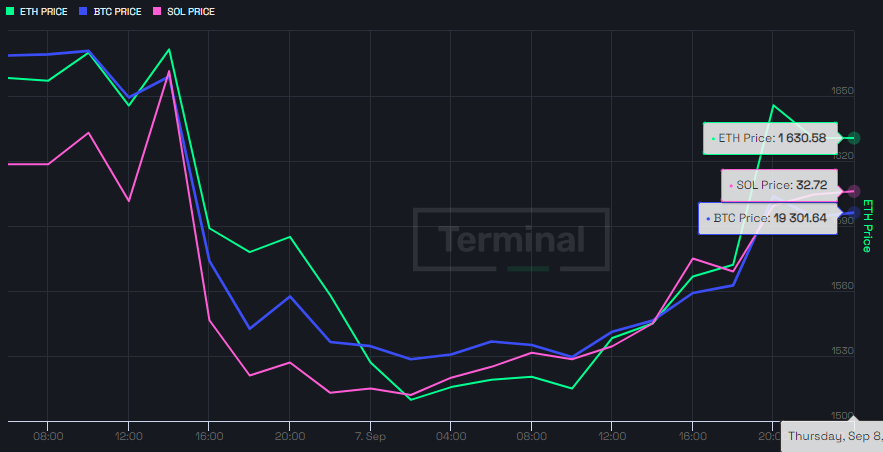Click the 1530 y-axis label

843,351
